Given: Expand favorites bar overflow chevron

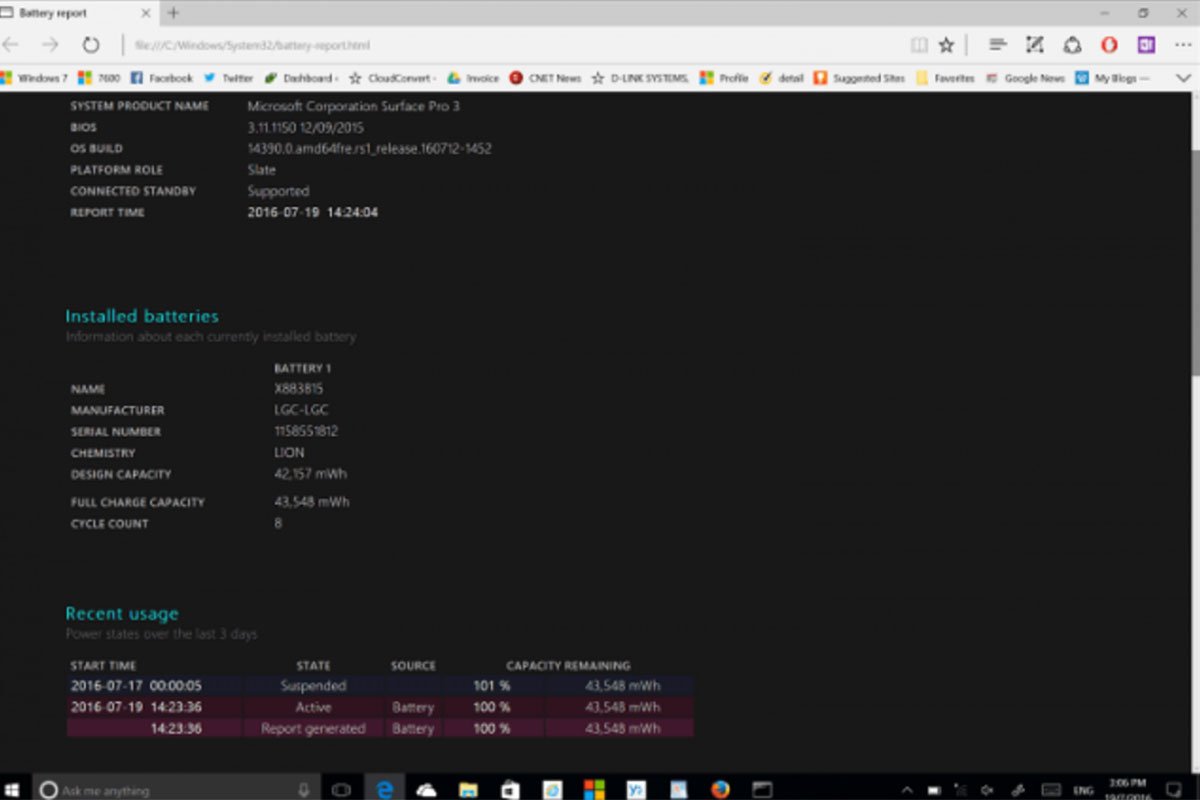Looking at the screenshot, I should coord(1183,78).
